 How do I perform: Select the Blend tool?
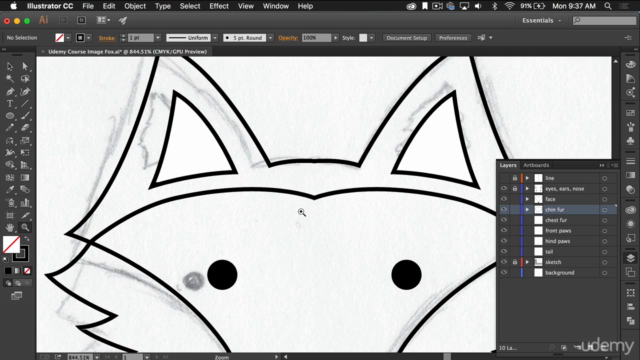[x=25, y=190]
